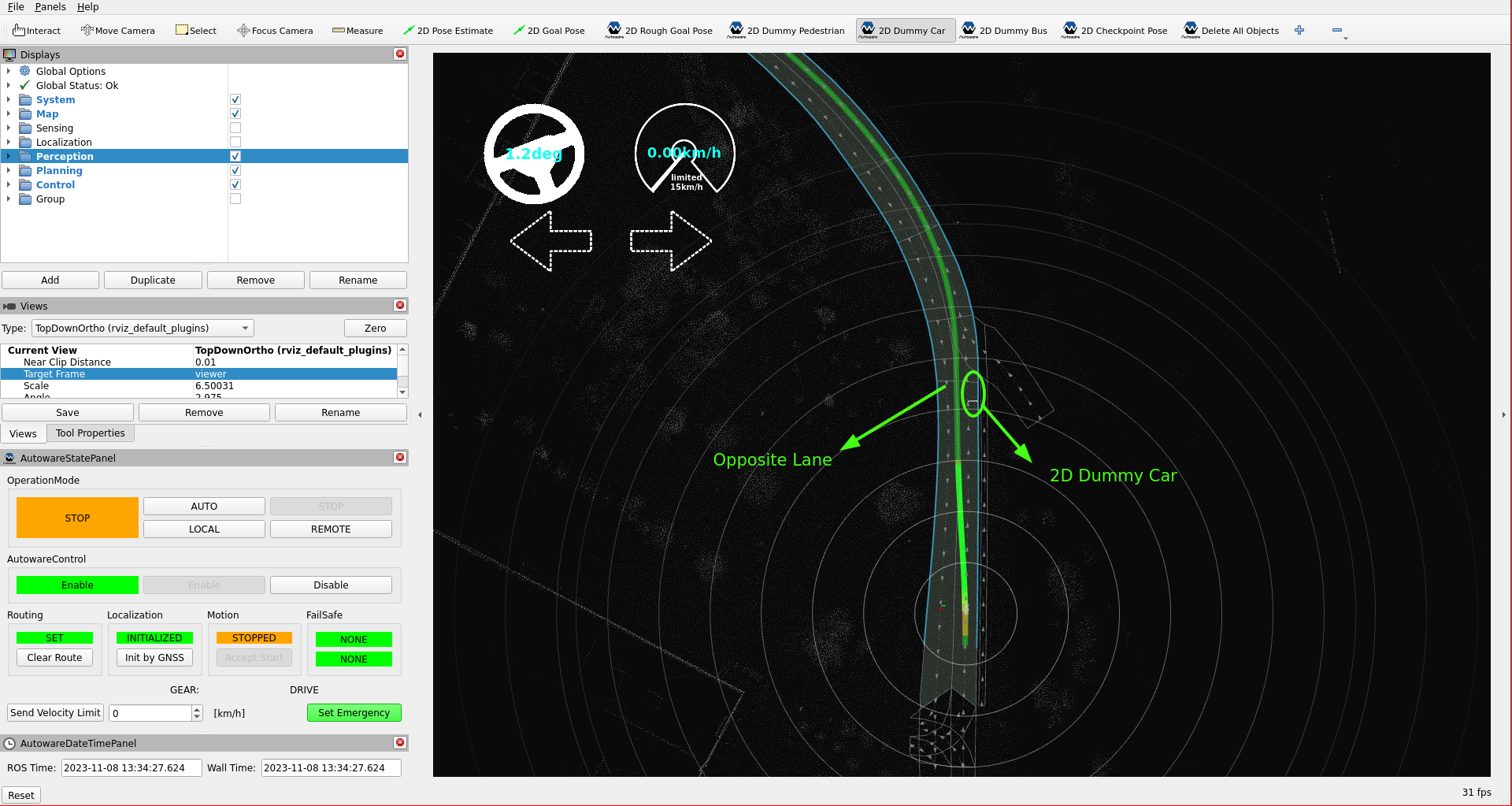Click the blue plus add-tool icon
1512x806 pixels.
point(1299,31)
